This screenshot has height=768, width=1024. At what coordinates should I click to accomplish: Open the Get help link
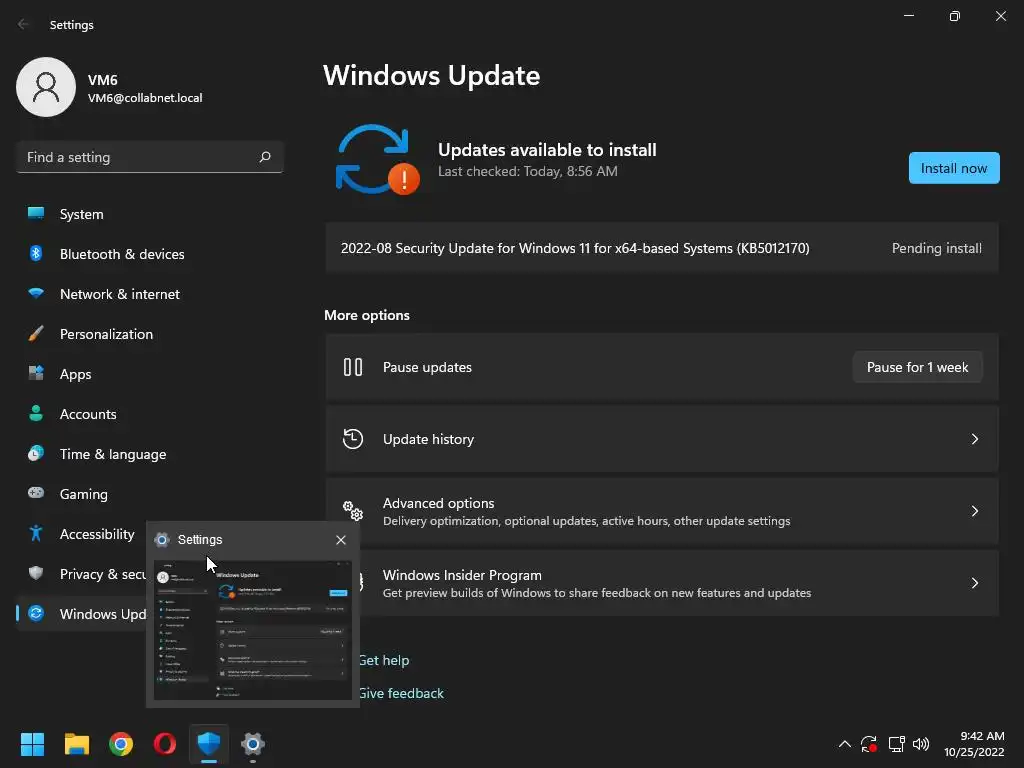385,660
